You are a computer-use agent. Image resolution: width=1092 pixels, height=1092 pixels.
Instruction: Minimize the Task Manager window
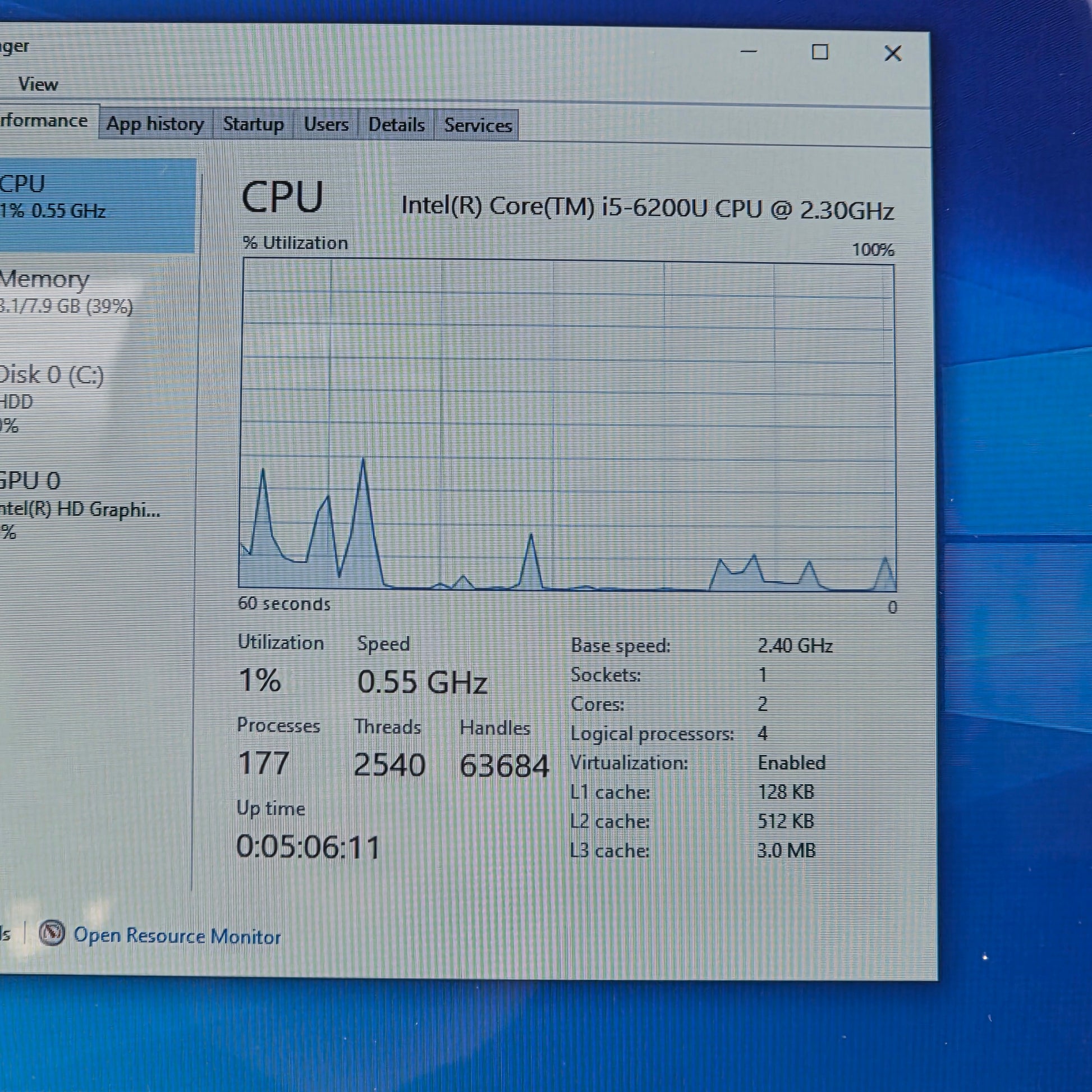coord(749,52)
